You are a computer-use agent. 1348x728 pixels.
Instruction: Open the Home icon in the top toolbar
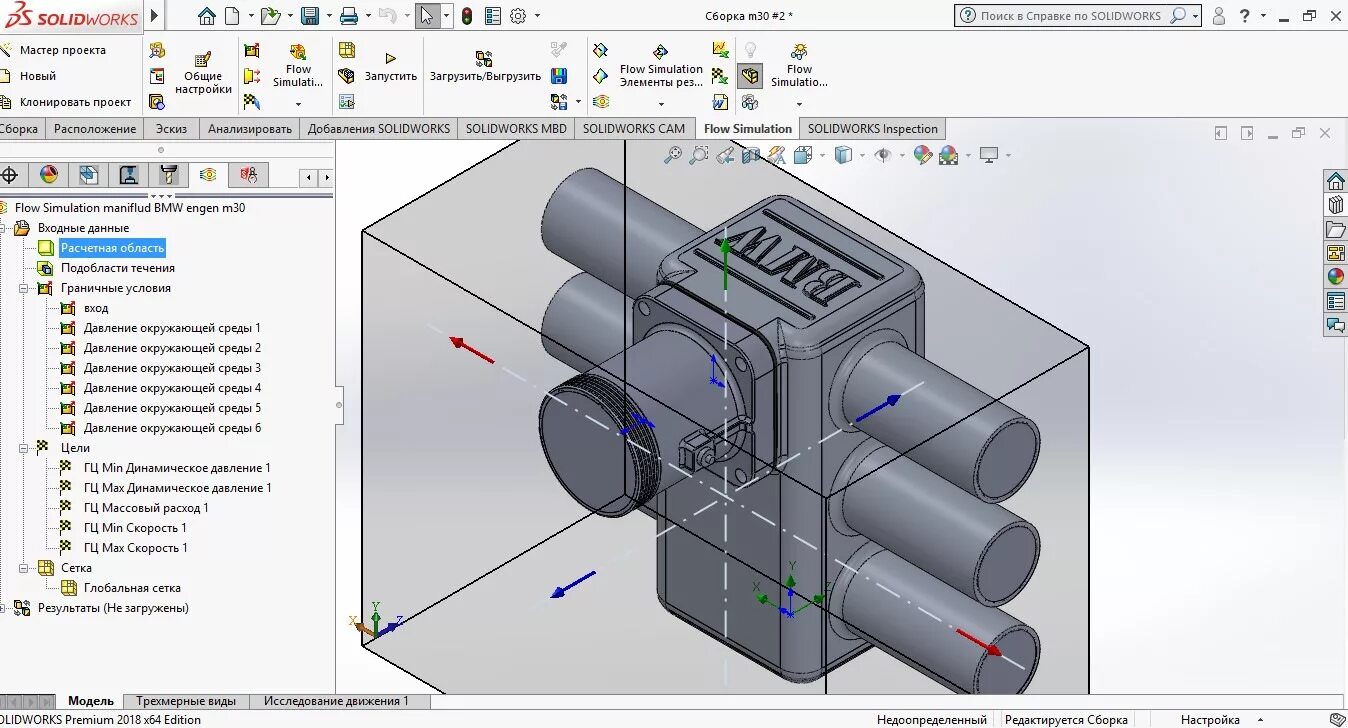207,16
